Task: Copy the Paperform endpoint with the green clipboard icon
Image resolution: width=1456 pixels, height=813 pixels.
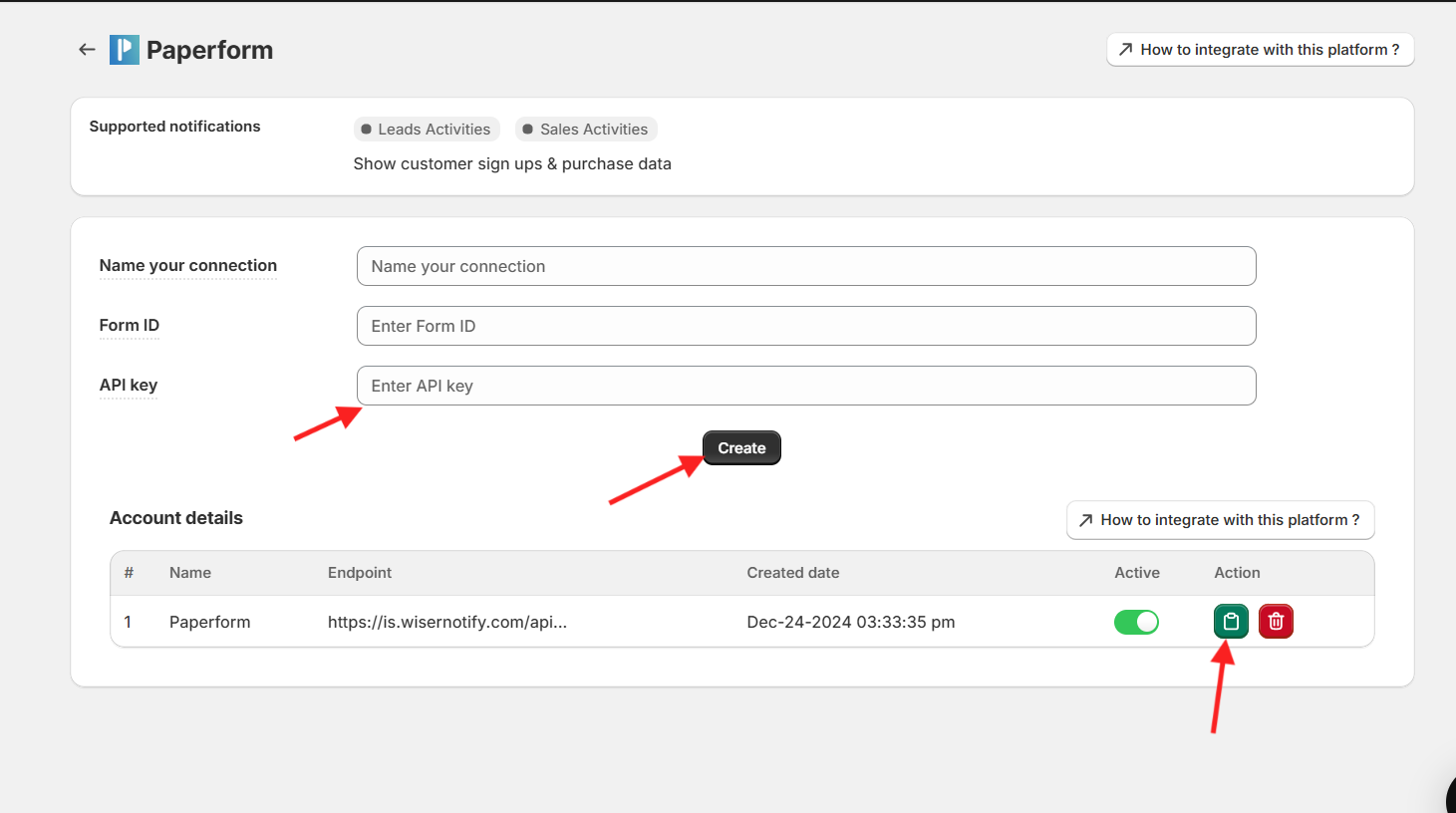Action: tap(1231, 622)
